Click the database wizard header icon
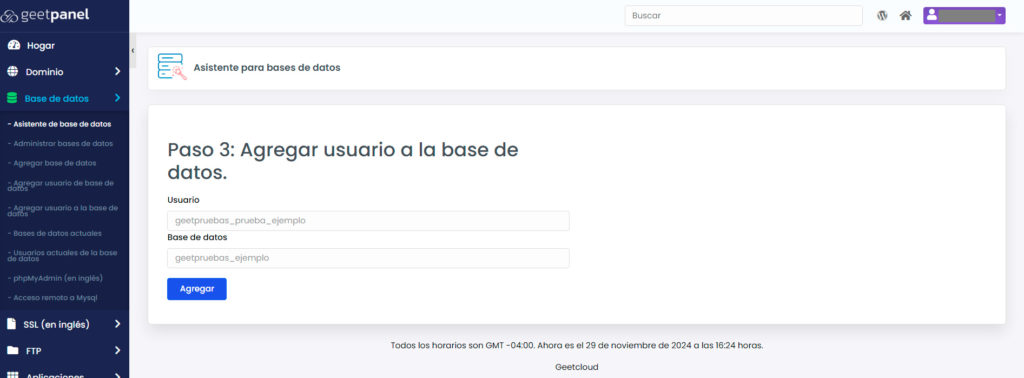This screenshot has height=378, width=1024. (172, 67)
